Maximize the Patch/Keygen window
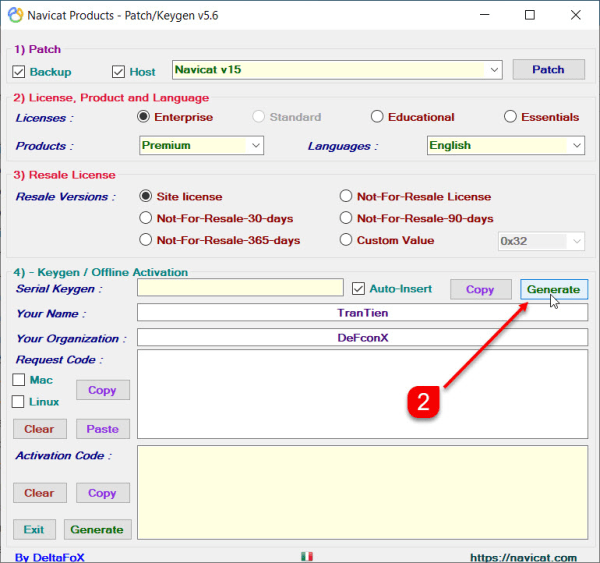Viewport: 600px width, 563px height. 530,15
